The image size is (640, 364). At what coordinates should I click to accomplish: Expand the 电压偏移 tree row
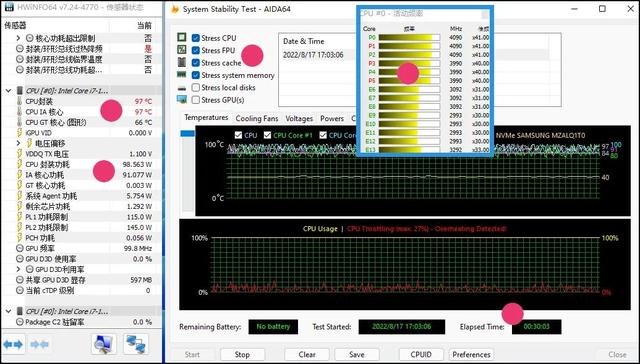18,143
